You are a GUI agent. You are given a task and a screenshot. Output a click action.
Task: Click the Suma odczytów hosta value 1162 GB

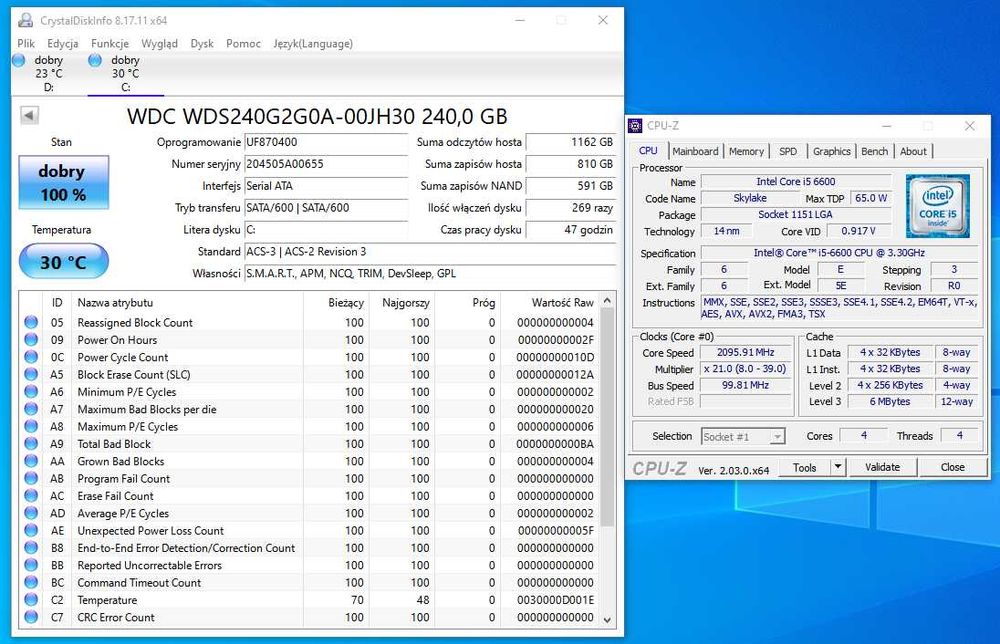571,142
